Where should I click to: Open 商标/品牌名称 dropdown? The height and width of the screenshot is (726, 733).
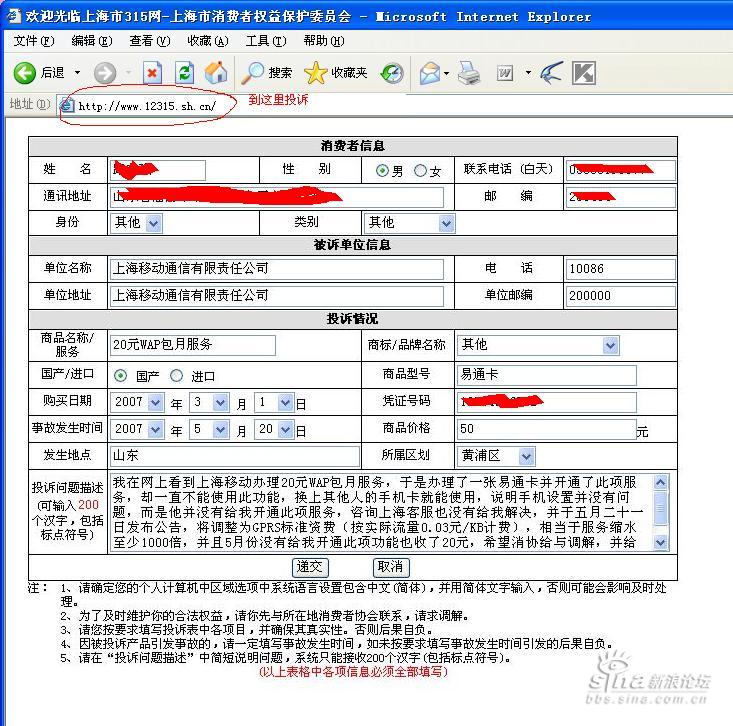click(x=538, y=345)
